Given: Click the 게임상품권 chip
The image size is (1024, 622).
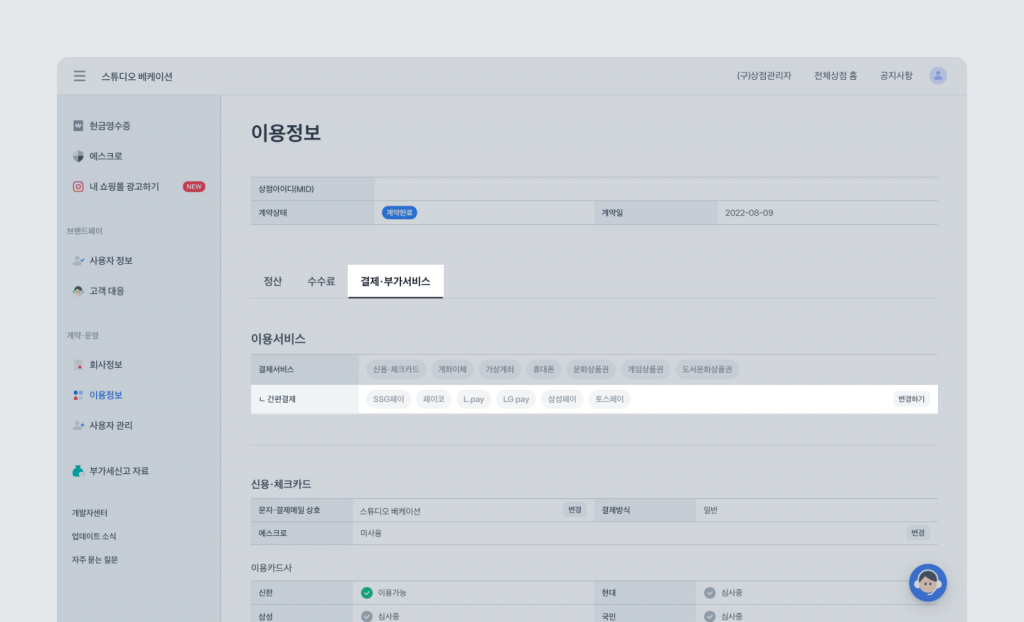Looking at the screenshot, I should click(645, 369).
